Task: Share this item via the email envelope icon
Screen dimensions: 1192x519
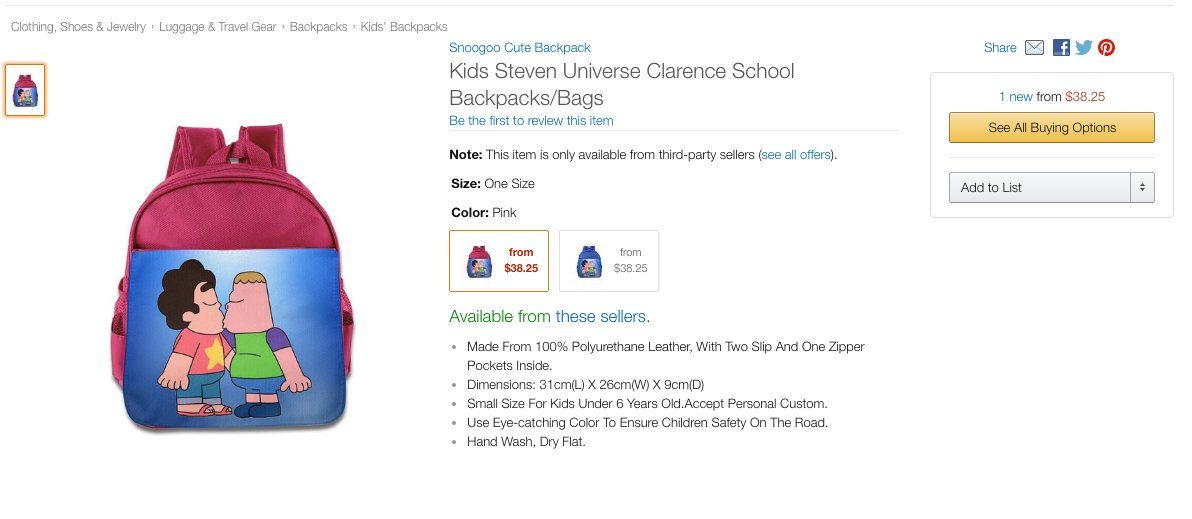Action: click(x=1034, y=48)
